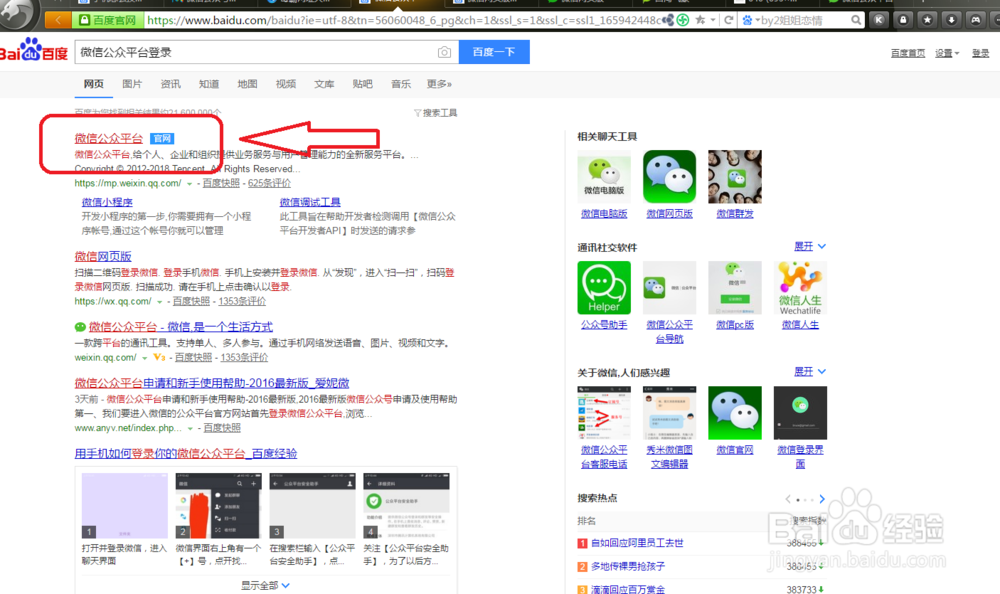This screenshot has width=1000, height=594.
Task: Click the lock toolbar icon
Action: (903, 20)
